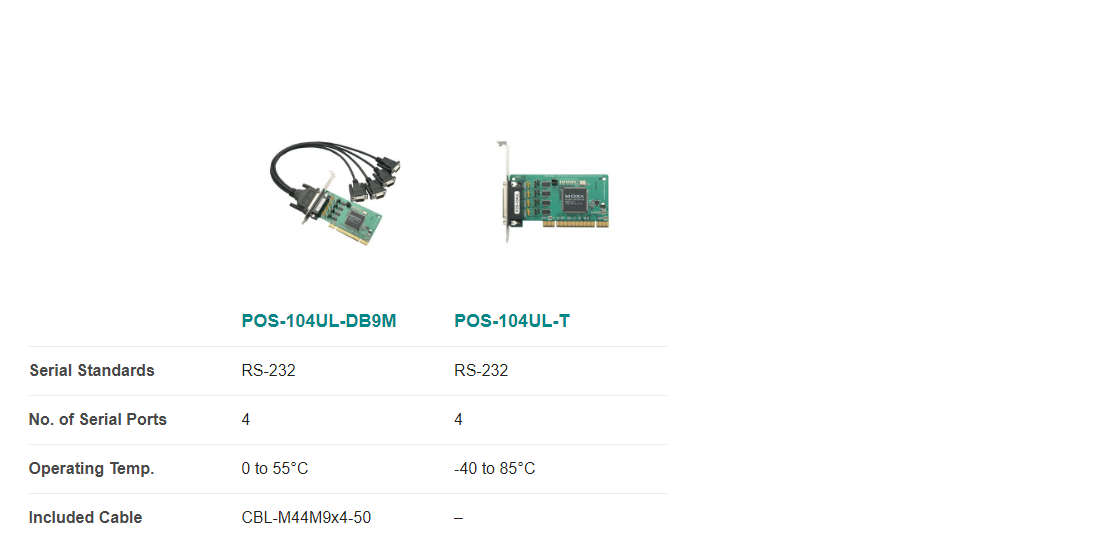Click the metal bracket on the POS-104UL-T image
Screen dimensions: 1115x548
506,192
